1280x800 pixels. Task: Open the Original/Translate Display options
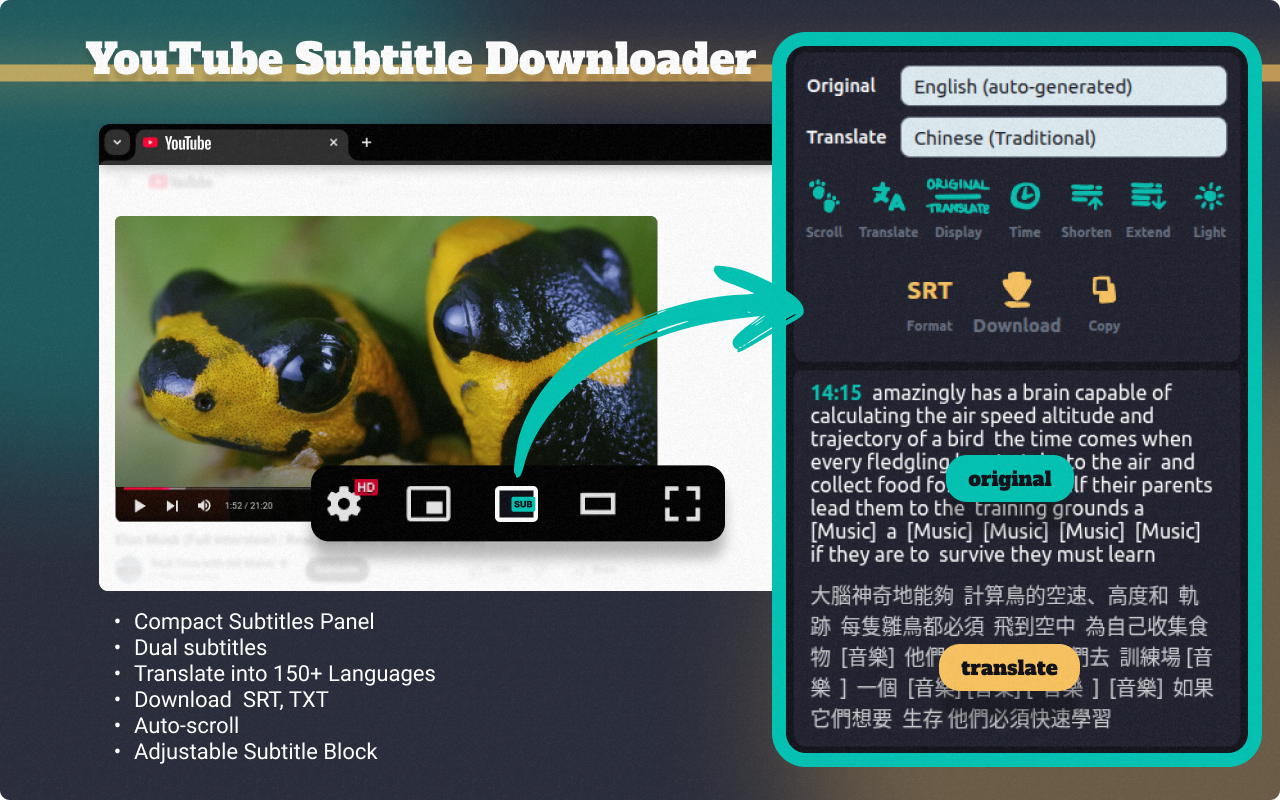pos(957,198)
